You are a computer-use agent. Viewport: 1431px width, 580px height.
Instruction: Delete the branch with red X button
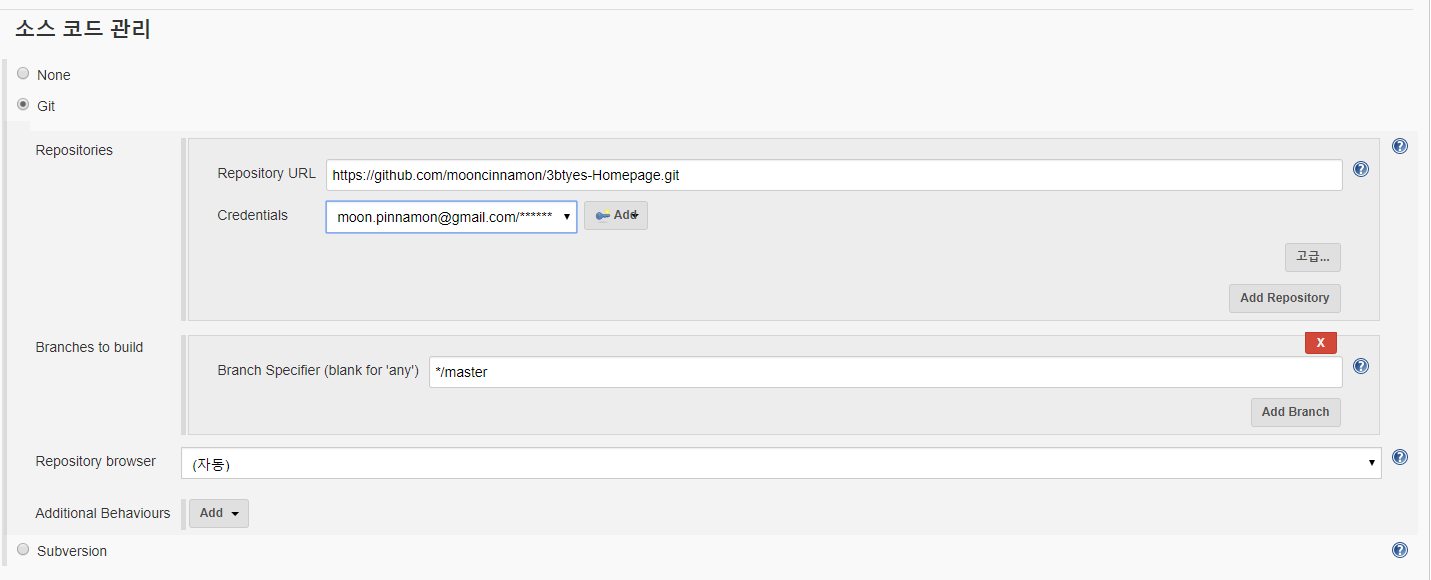pyautogui.click(x=1320, y=343)
